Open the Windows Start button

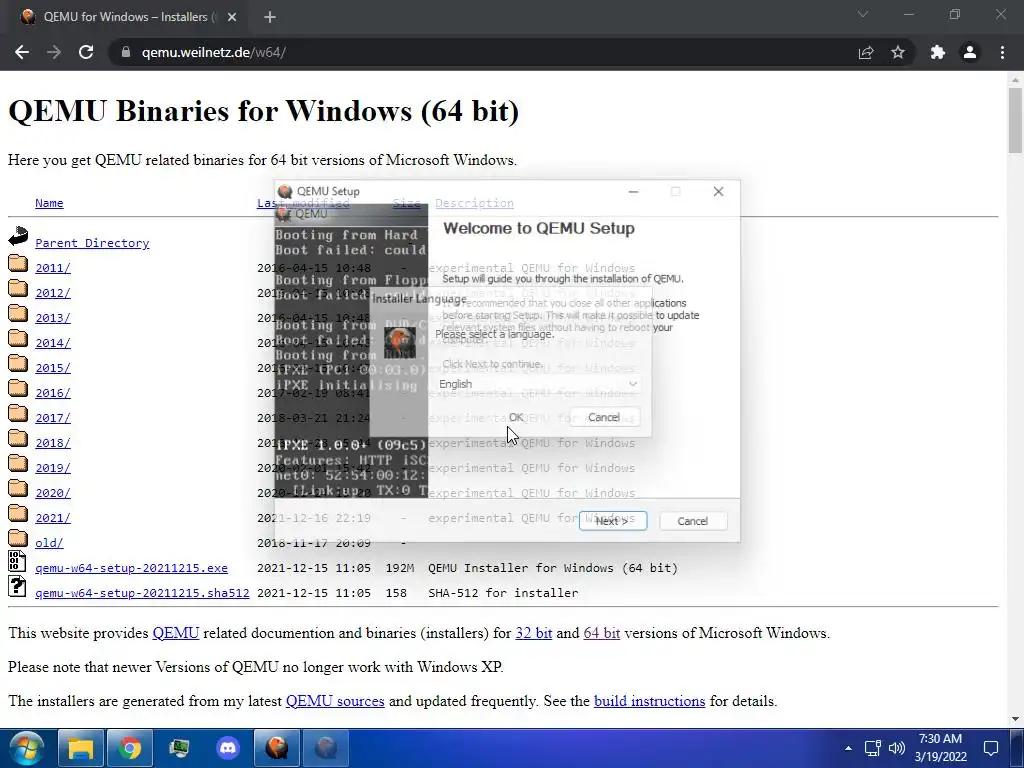click(x=26, y=748)
